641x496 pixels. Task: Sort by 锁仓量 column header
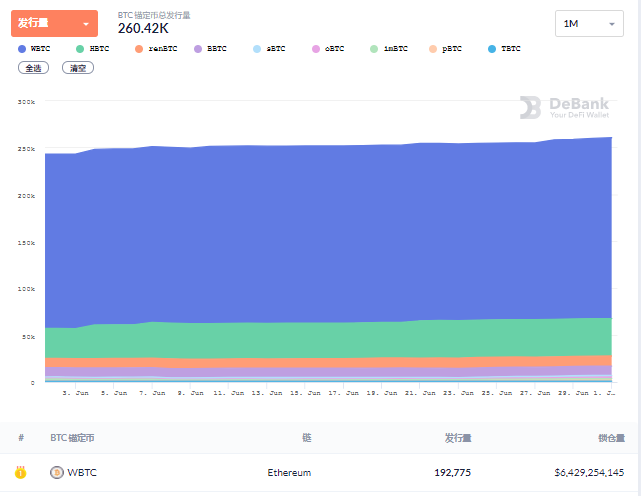click(611, 438)
